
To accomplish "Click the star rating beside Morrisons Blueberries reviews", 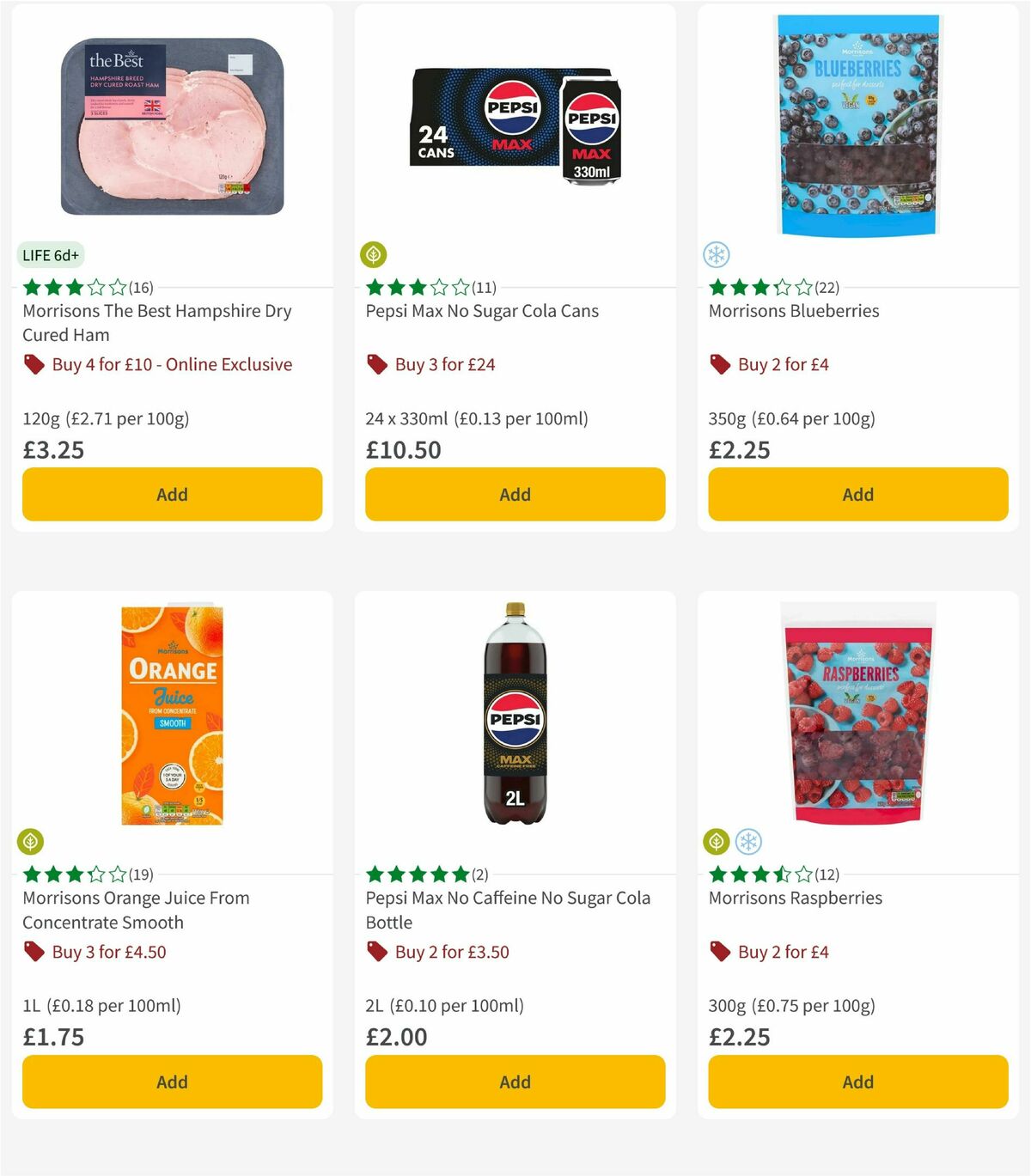I will point(760,287).
